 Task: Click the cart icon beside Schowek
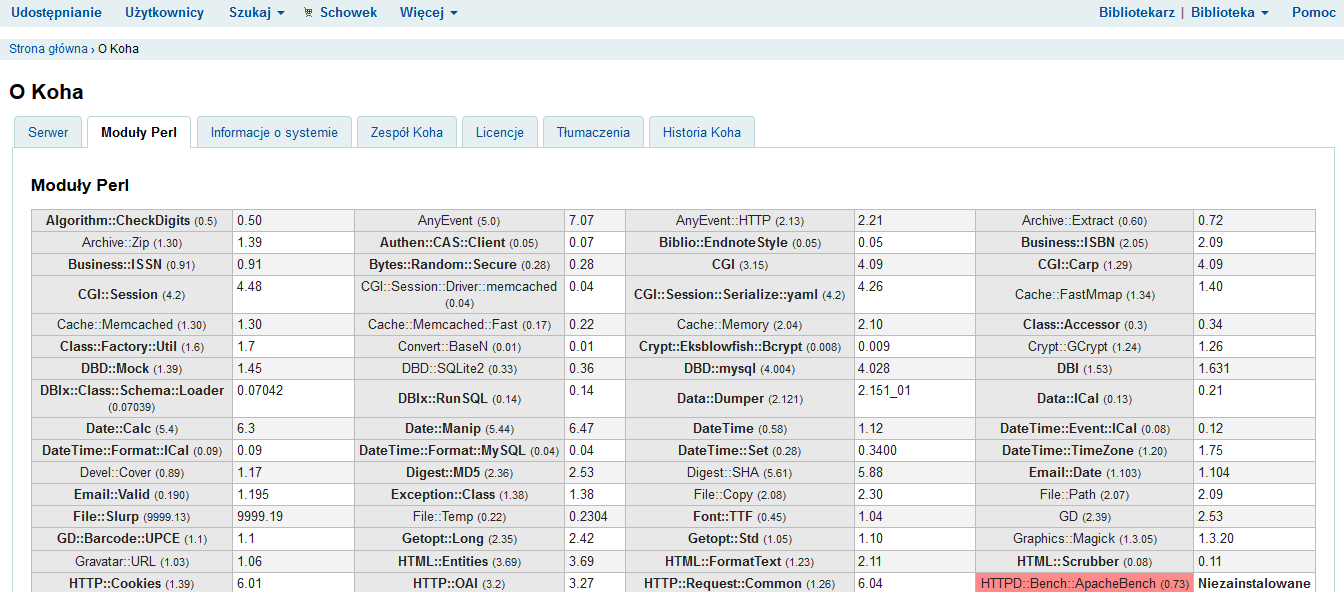tap(308, 13)
